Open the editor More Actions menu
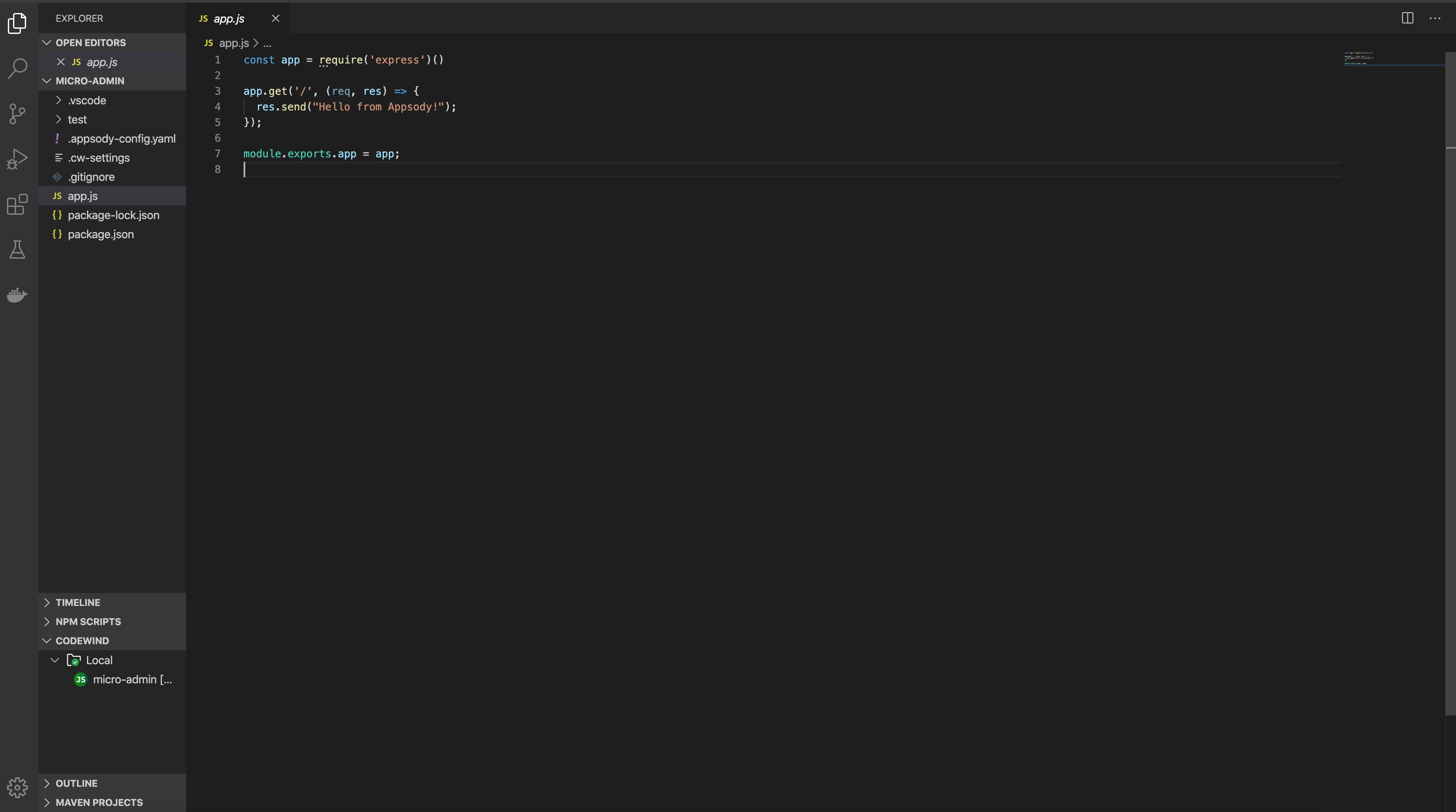1456x812 pixels. [1435, 18]
